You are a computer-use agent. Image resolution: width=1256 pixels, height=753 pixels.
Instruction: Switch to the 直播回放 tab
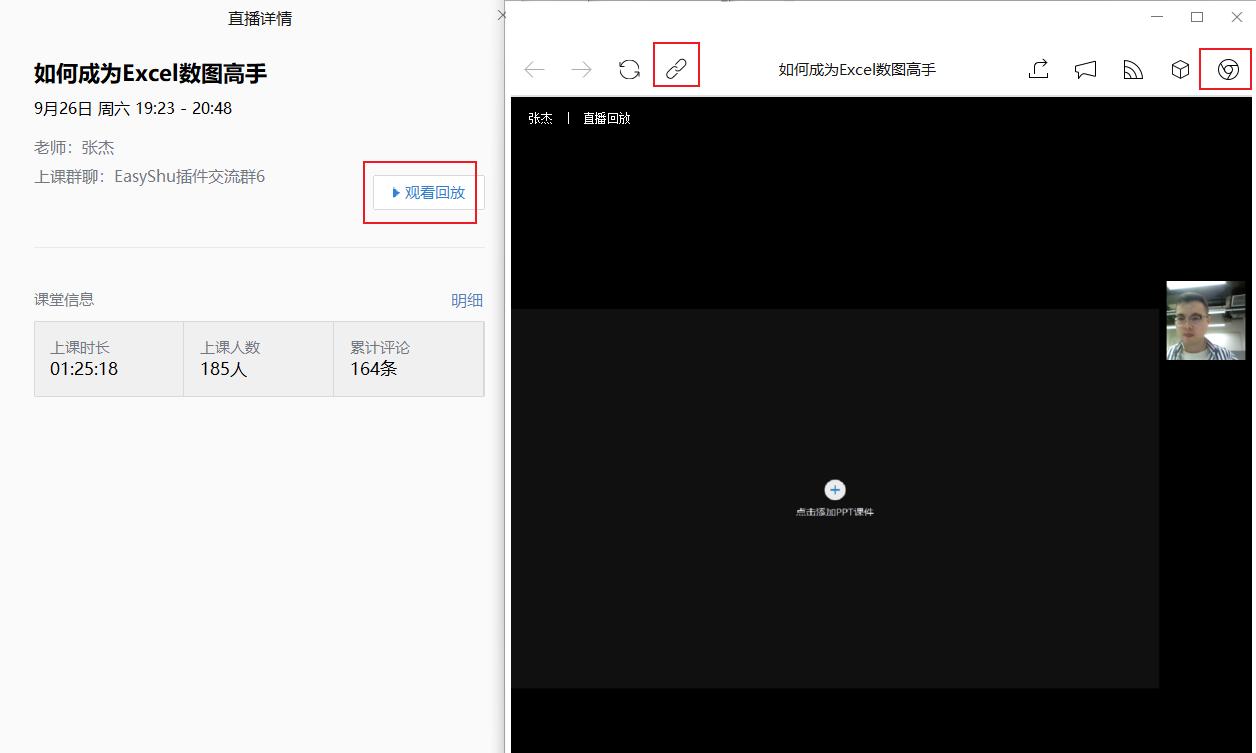click(606, 118)
